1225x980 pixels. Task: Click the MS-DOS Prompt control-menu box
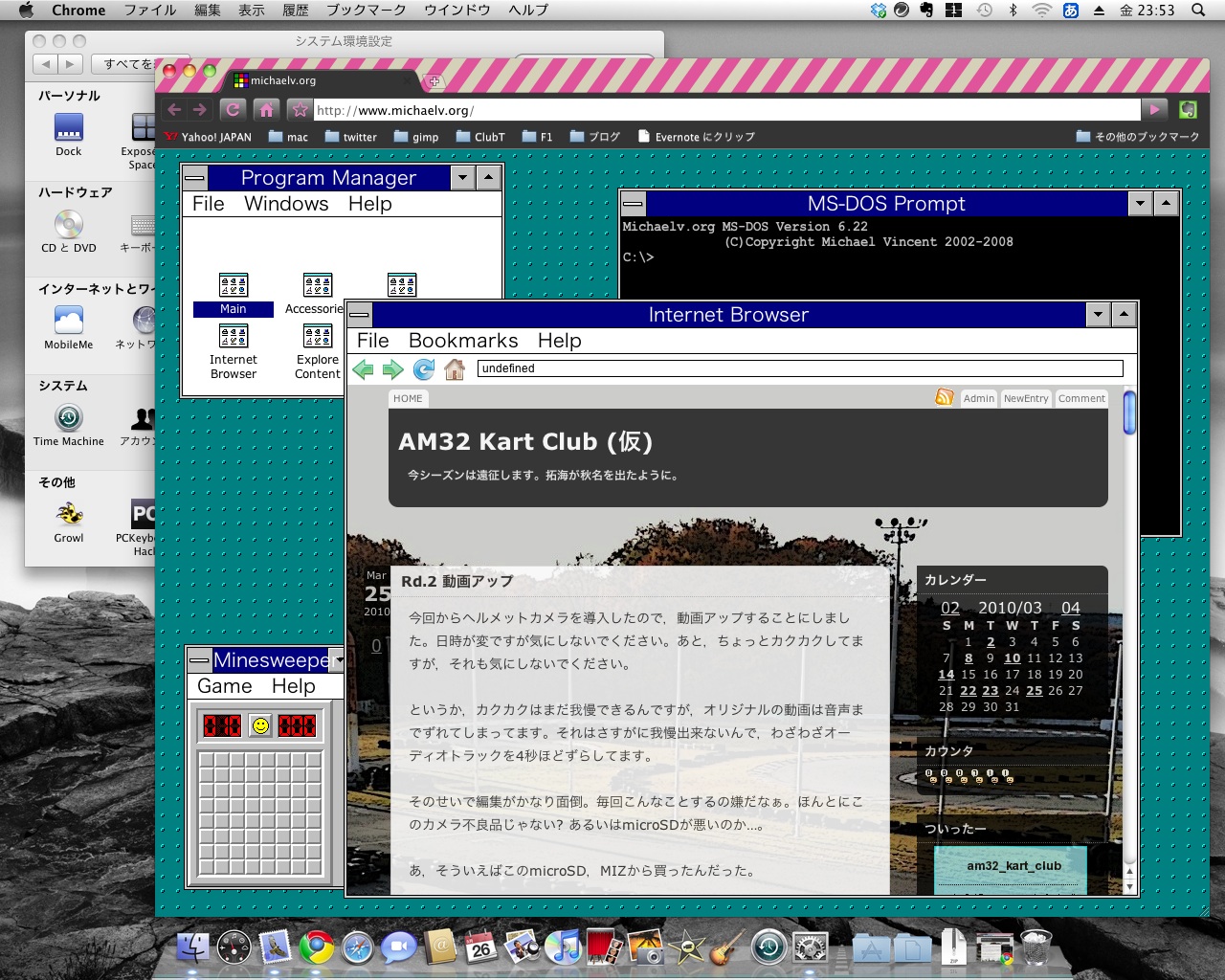(634, 204)
